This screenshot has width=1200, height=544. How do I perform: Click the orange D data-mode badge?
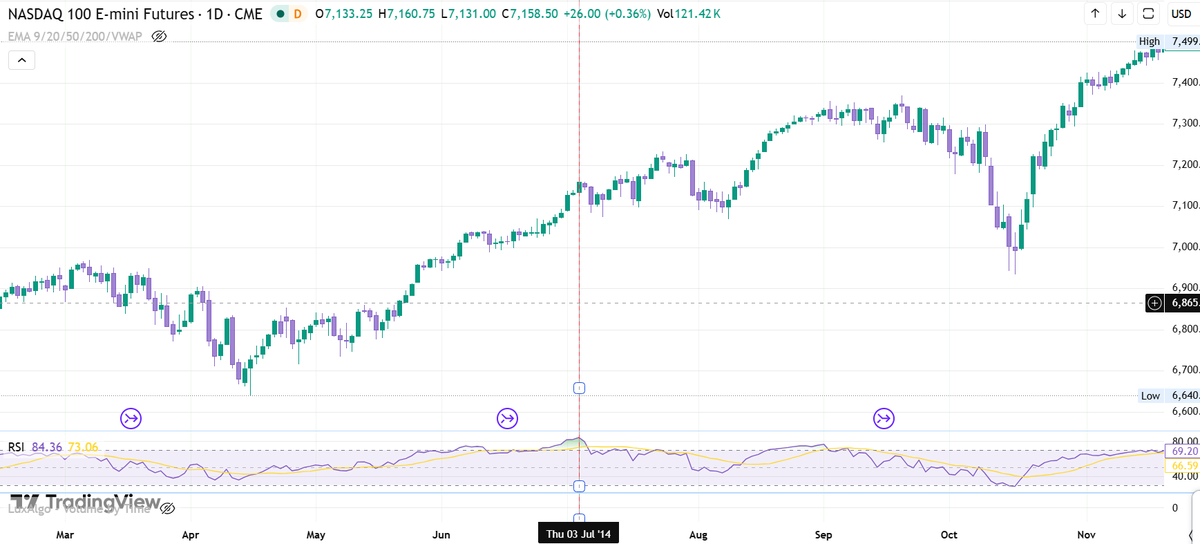(297, 15)
